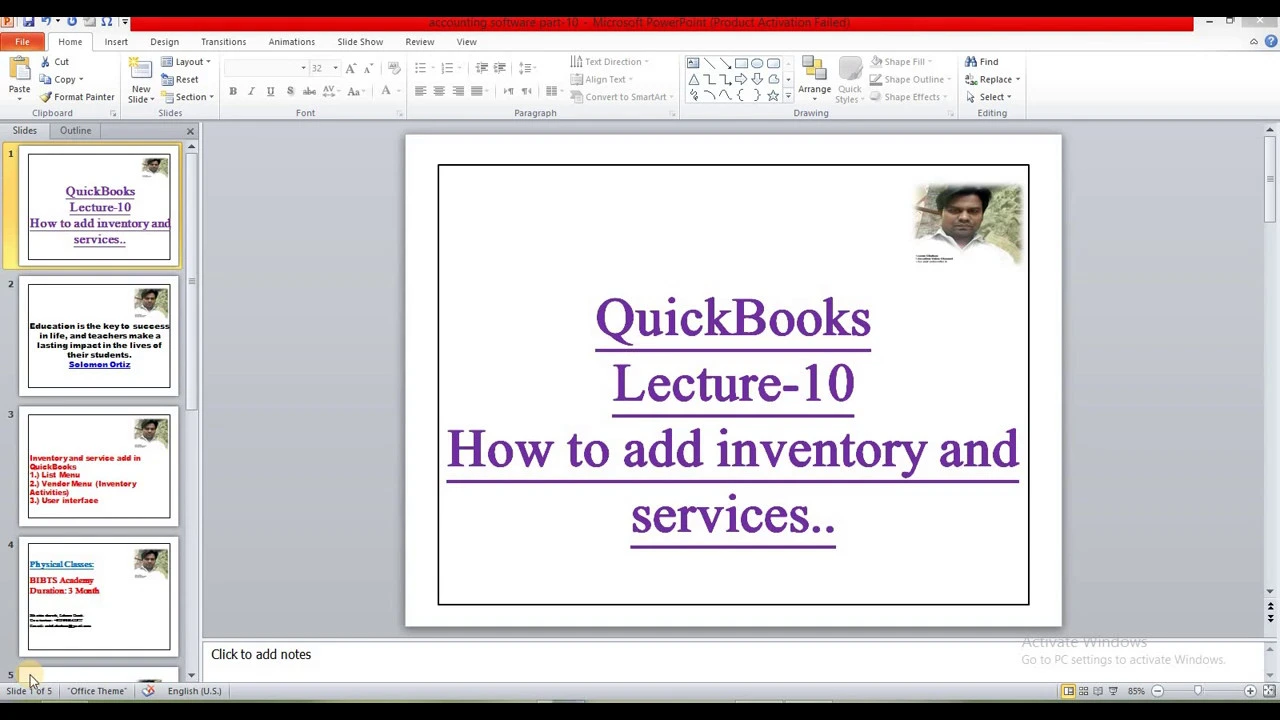Open the Animations ribbon tab
This screenshot has height=720, width=1280.
(291, 42)
